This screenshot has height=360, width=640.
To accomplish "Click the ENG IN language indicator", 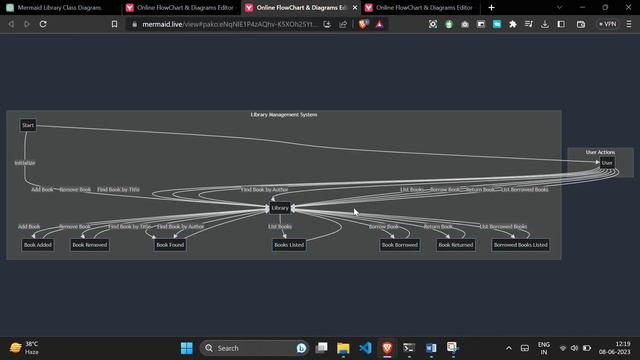I will click(x=544, y=348).
